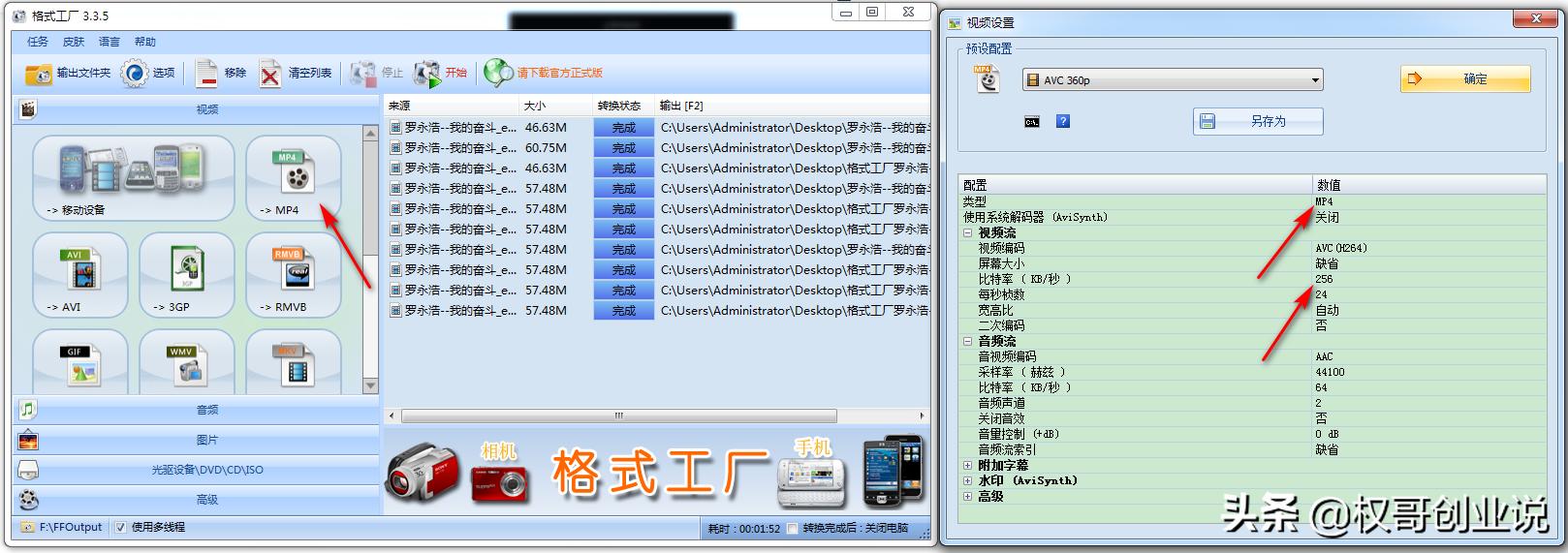Click the command-line console icon in 视频设置
This screenshot has height=553, width=1568.
pos(1032,122)
